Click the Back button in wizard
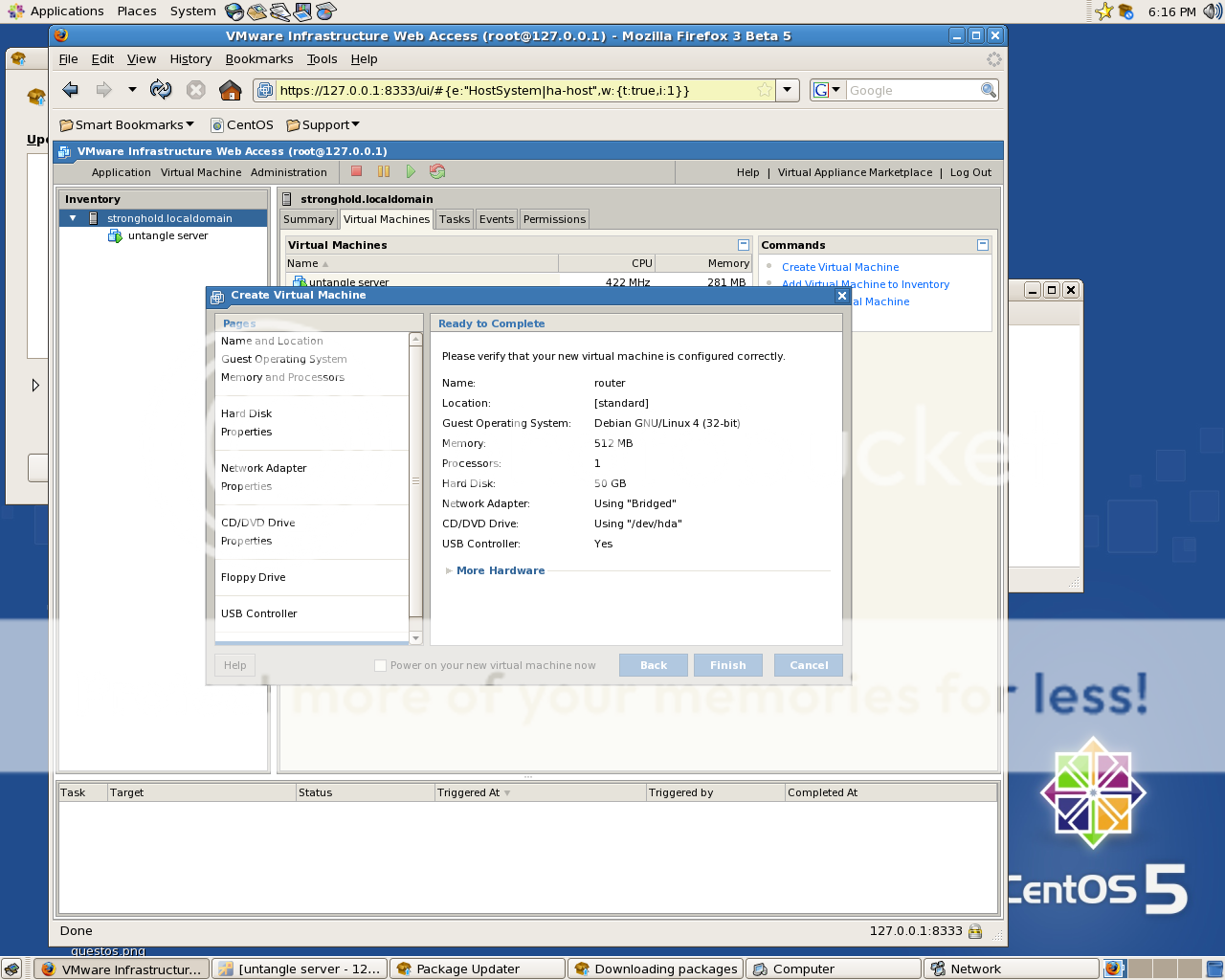 point(654,665)
